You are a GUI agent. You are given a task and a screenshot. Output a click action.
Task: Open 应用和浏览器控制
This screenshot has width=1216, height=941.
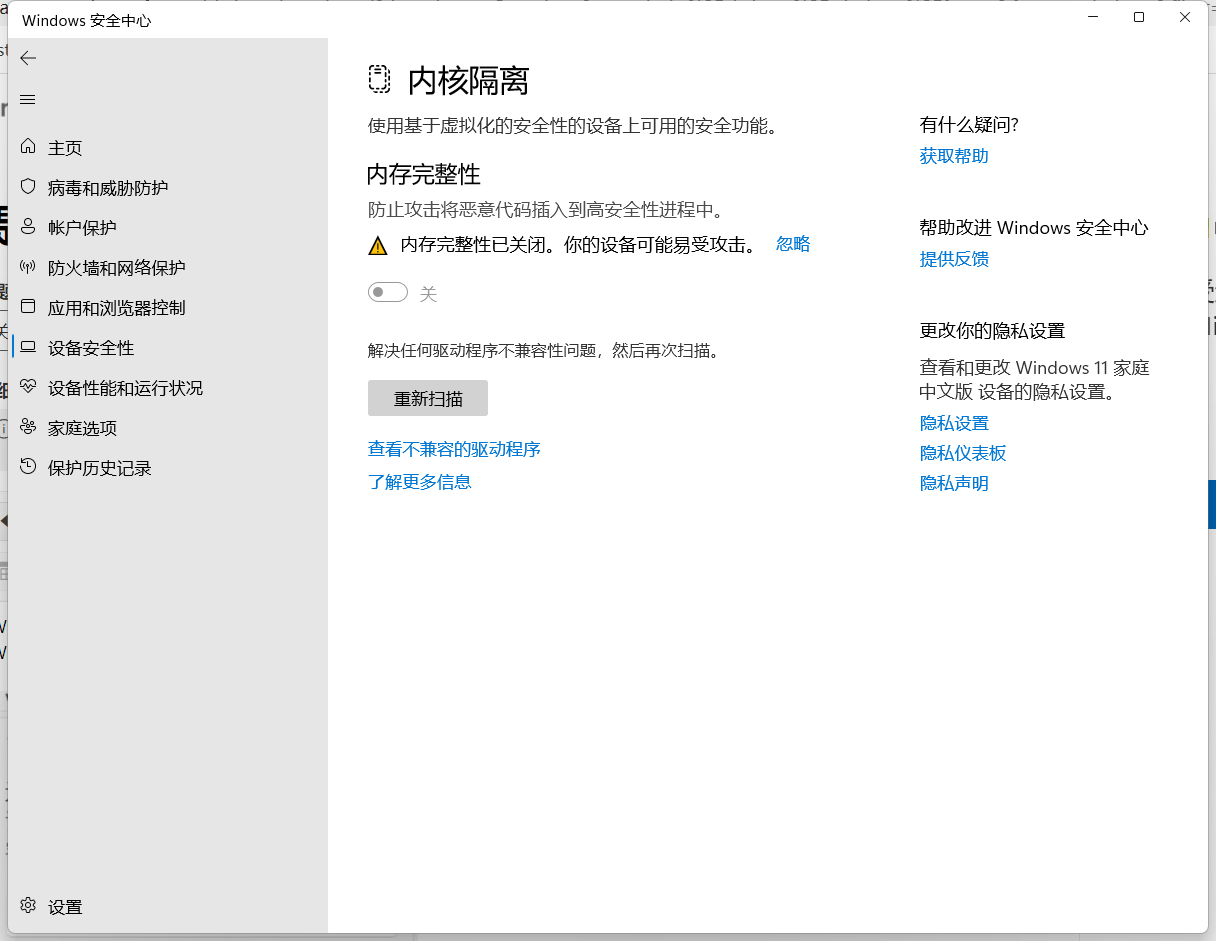(117, 308)
